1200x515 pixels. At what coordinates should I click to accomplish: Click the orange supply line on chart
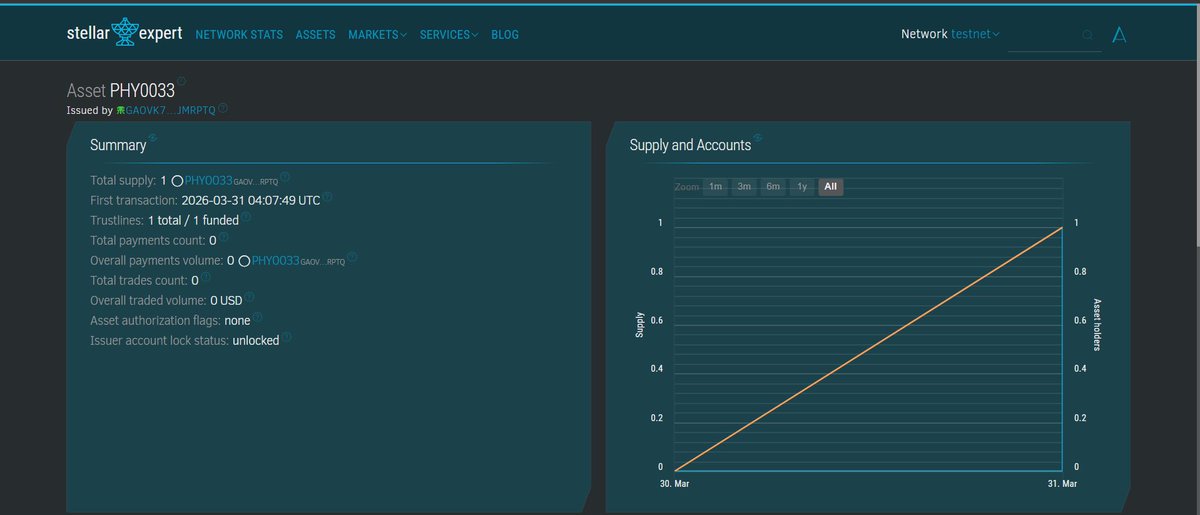869,348
